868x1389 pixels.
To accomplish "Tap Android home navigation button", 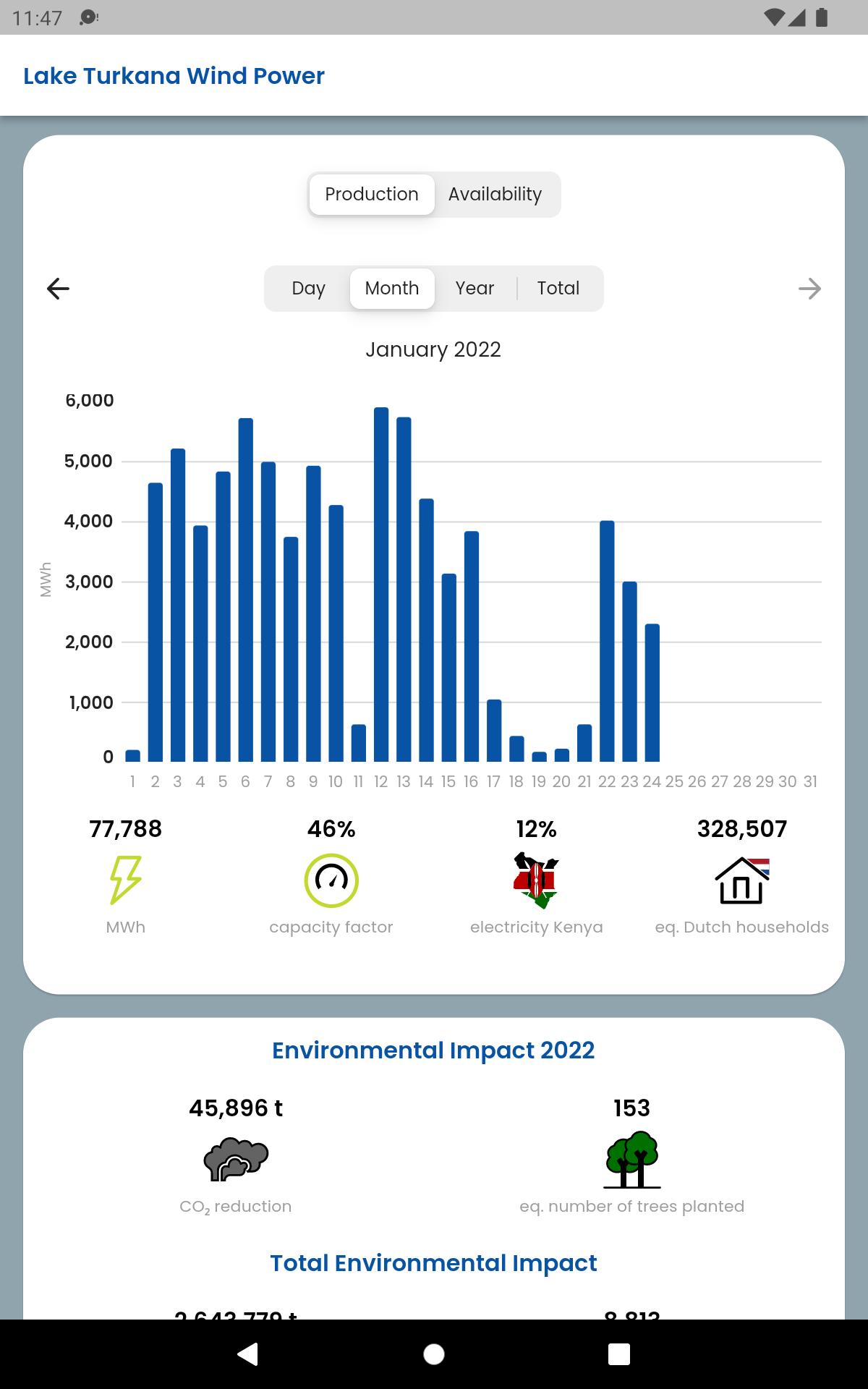I will tap(434, 1354).
